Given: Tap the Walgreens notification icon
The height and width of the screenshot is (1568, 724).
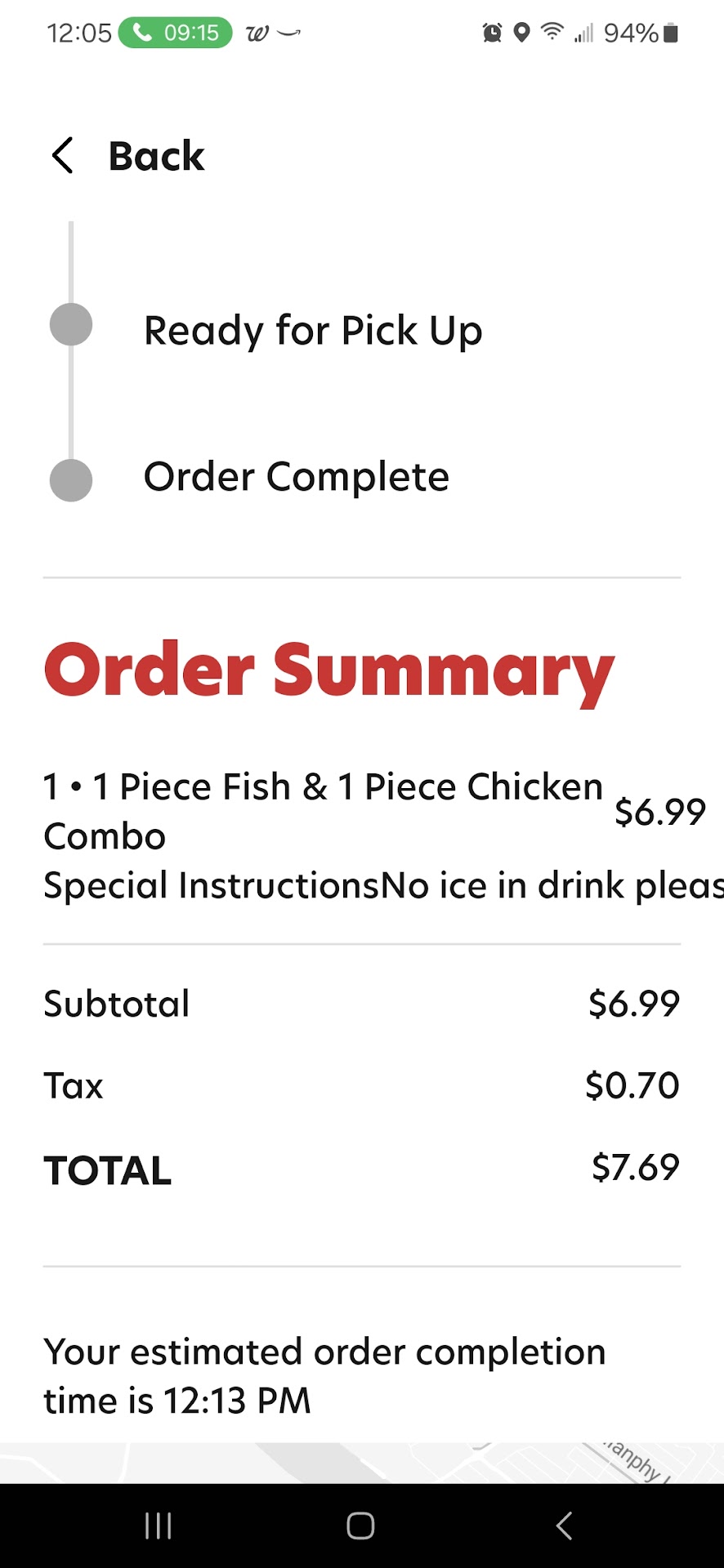Looking at the screenshot, I should coord(257,33).
